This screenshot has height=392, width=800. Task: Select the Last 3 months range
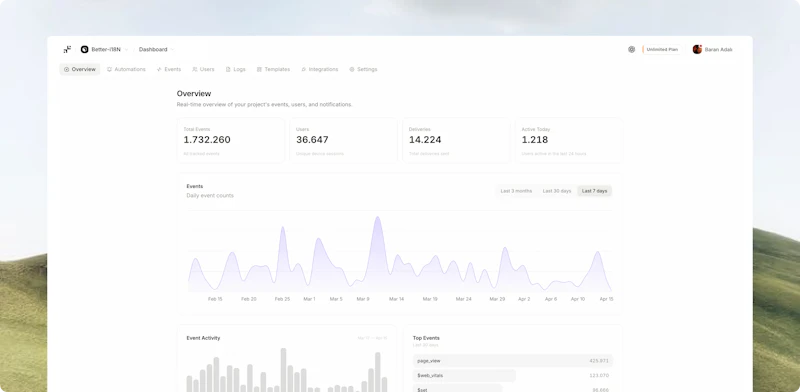[516, 191]
